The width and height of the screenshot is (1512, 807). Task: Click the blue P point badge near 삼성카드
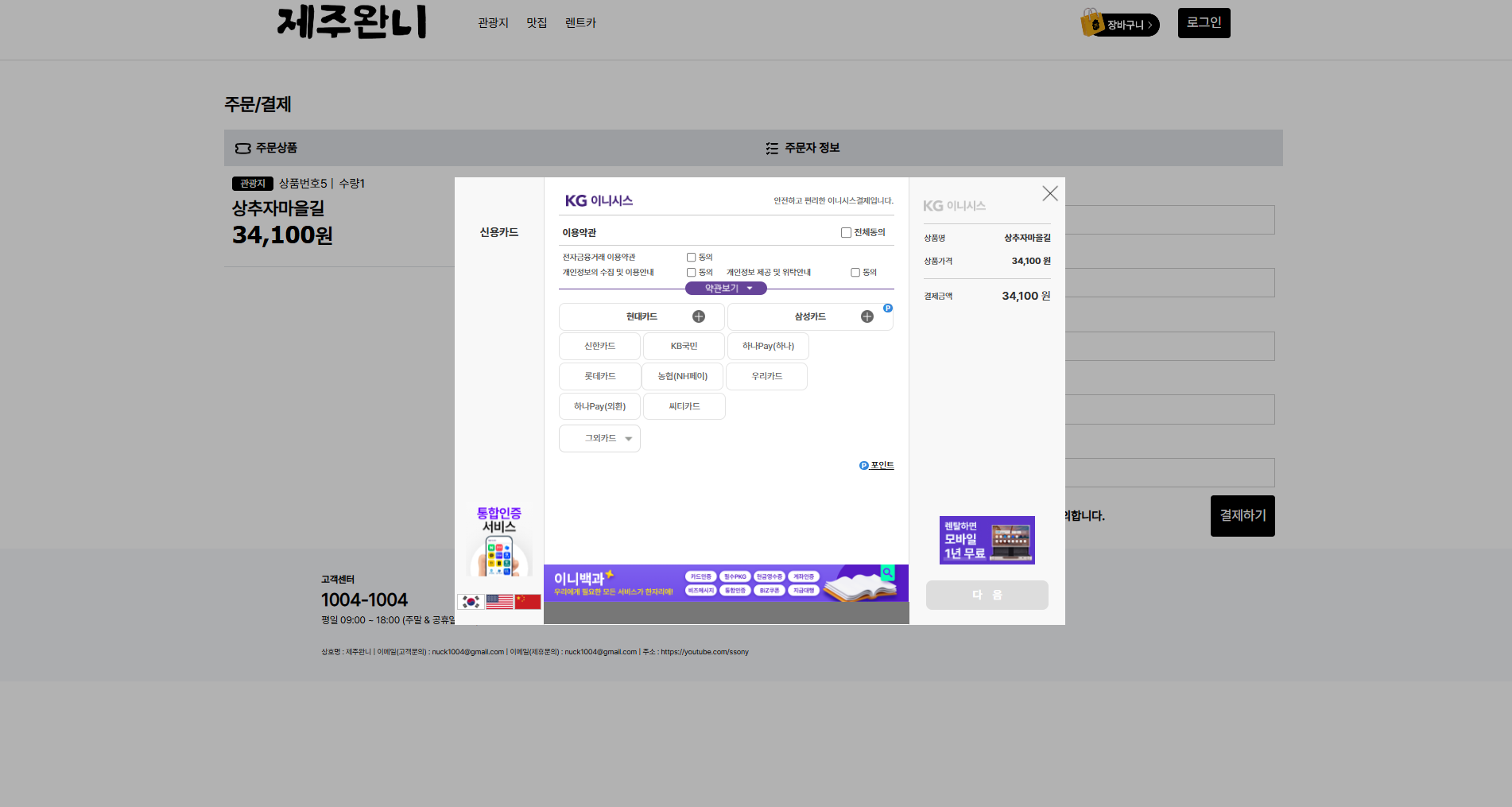point(888,308)
